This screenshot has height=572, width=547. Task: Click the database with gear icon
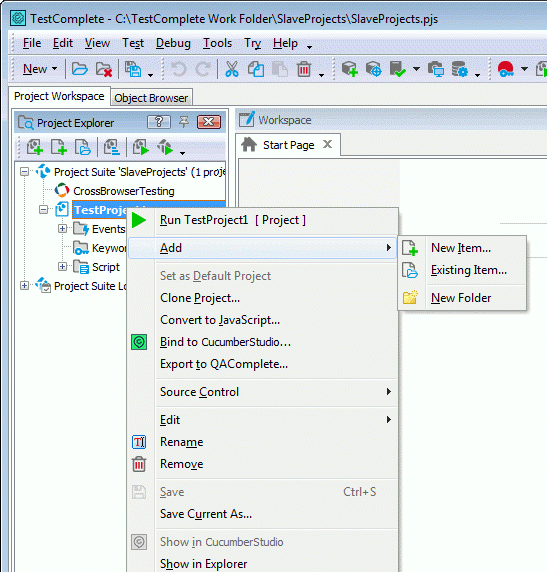click(x=459, y=69)
